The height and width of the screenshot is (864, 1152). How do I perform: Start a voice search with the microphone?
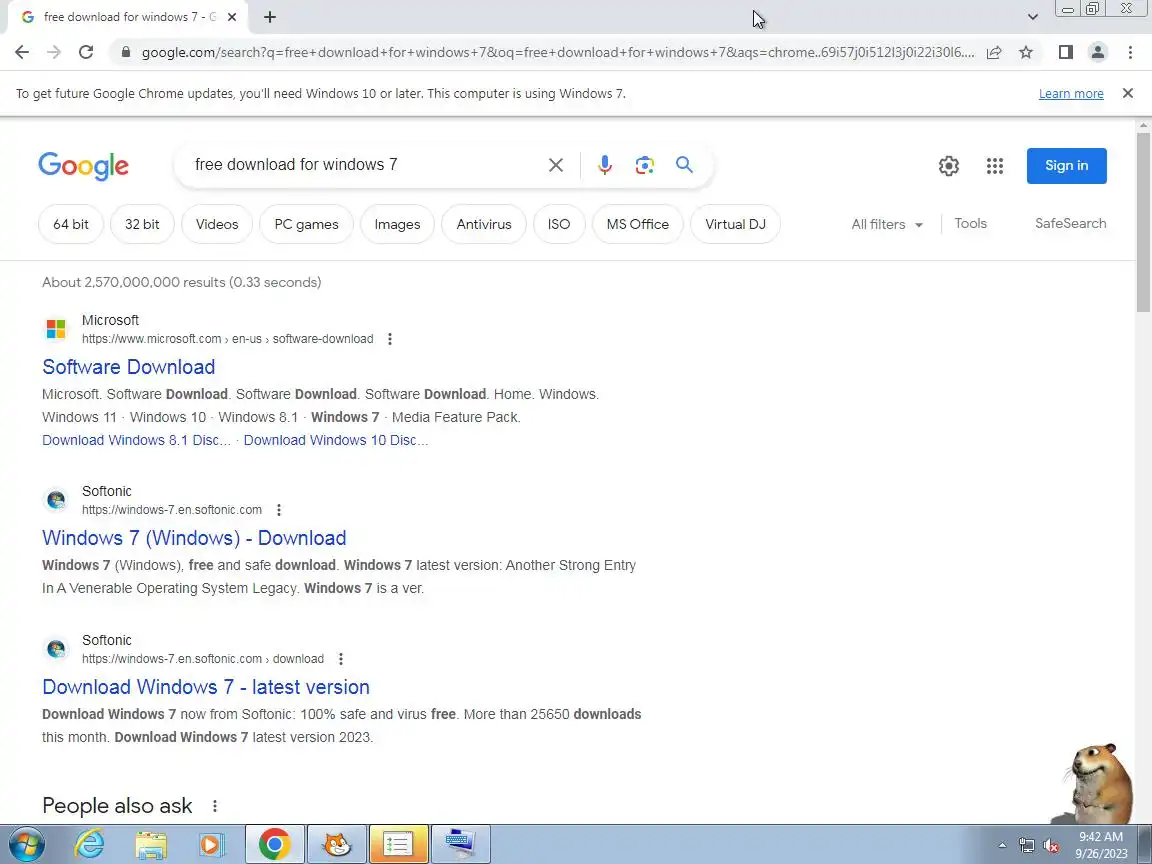click(x=605, y=165)
